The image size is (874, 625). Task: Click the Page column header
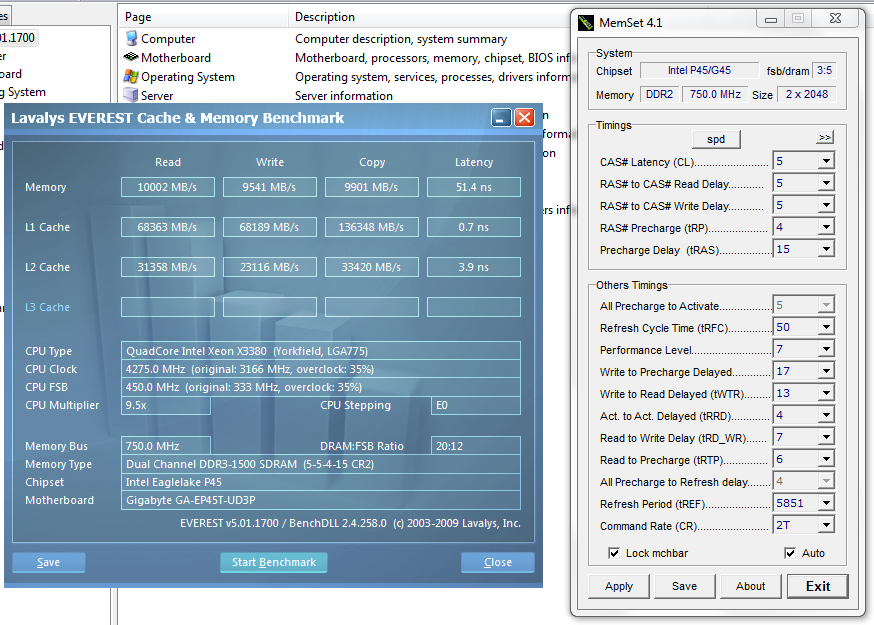click(x=203, y=17)
